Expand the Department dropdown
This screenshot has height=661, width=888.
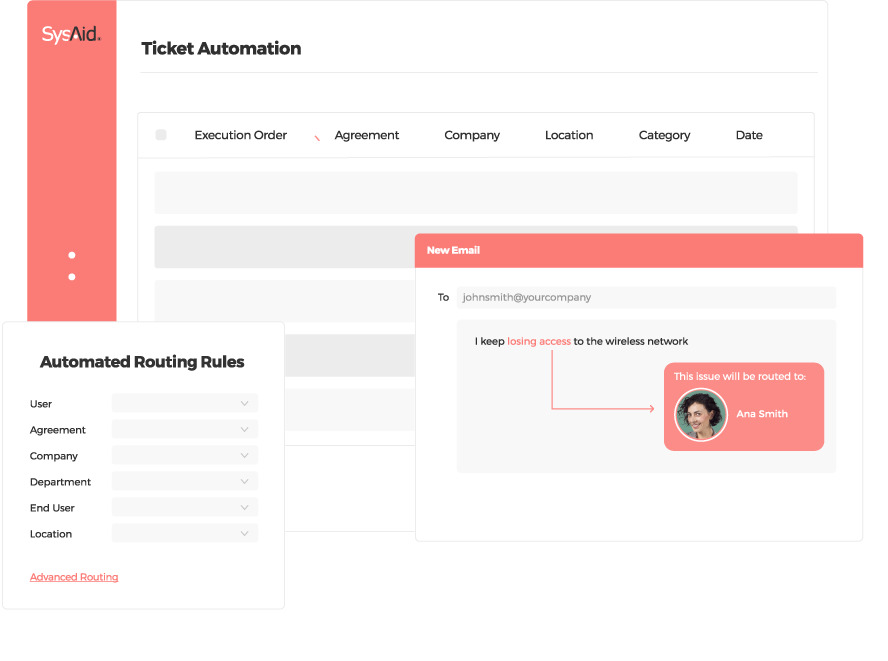pos(185,481)
